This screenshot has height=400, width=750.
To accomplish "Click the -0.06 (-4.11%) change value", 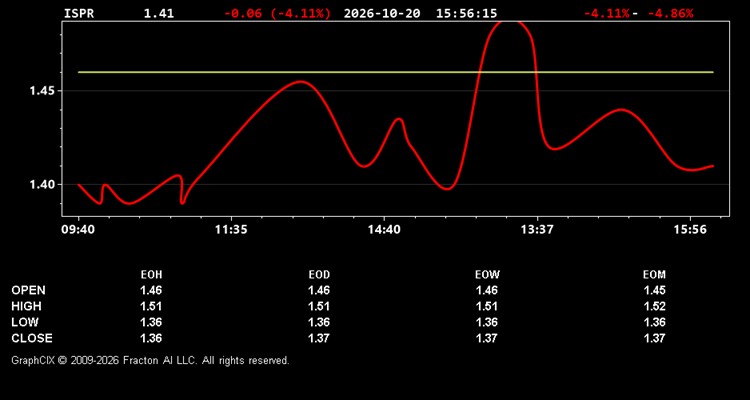I will tap(277, 13).
